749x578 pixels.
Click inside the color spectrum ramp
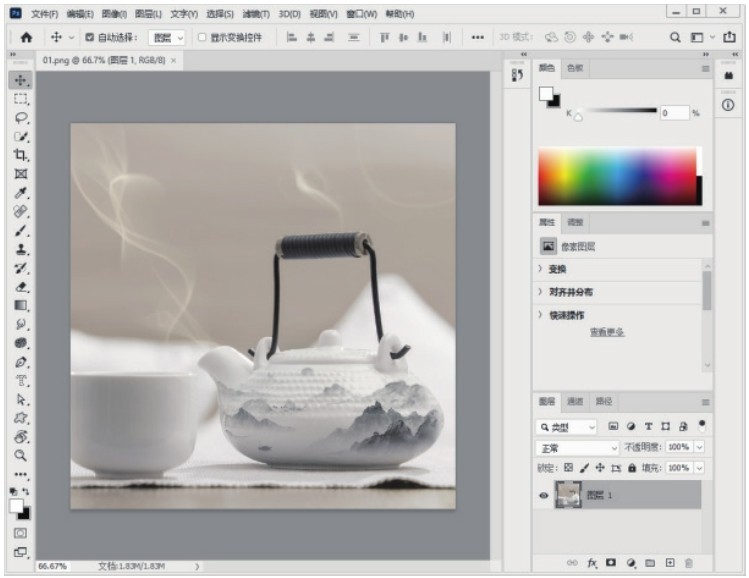point(615,177)
